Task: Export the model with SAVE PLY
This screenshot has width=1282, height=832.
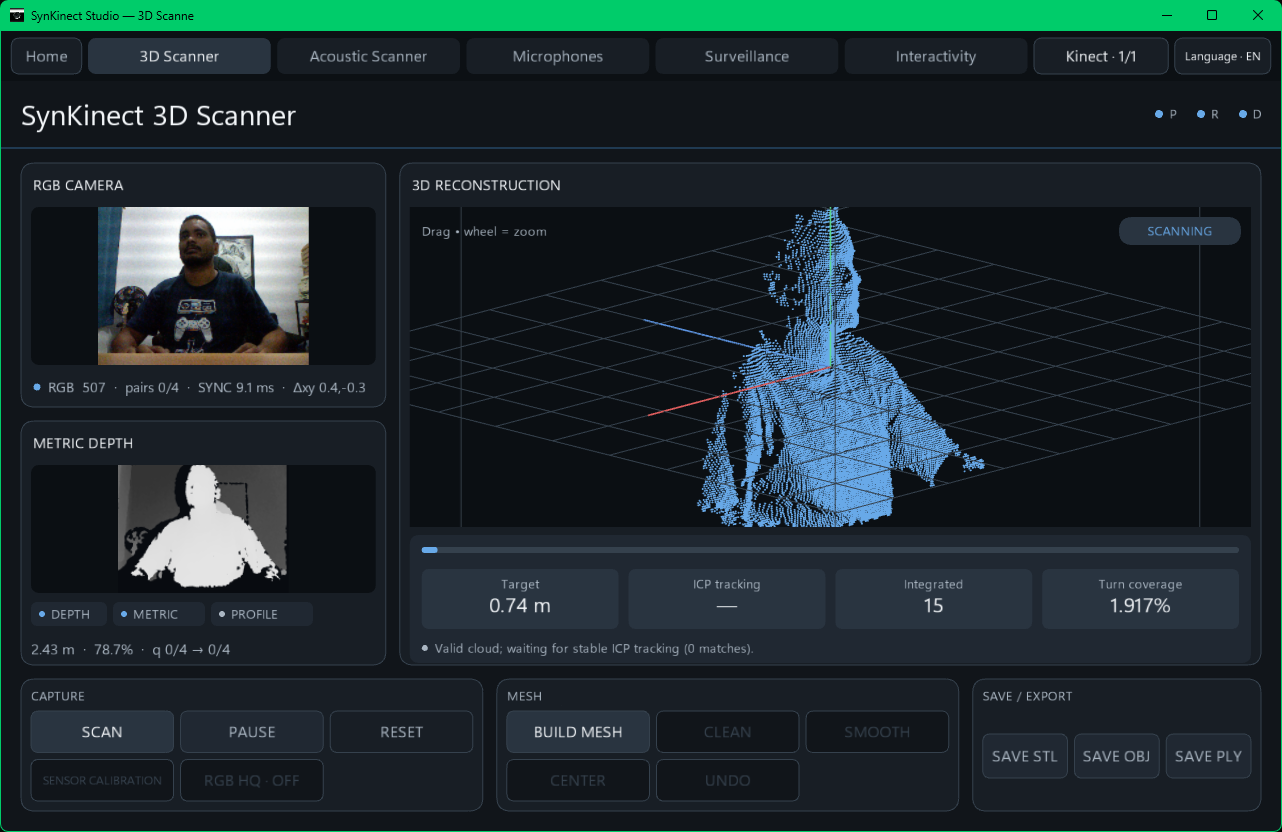Action: [x=1208, y=756]
